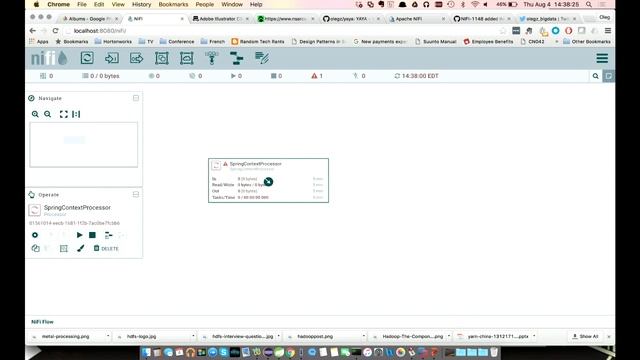Screen dimensions: 640x360
Task: Click the bookmark star in address bar
Action: click(x=503, y=31)
